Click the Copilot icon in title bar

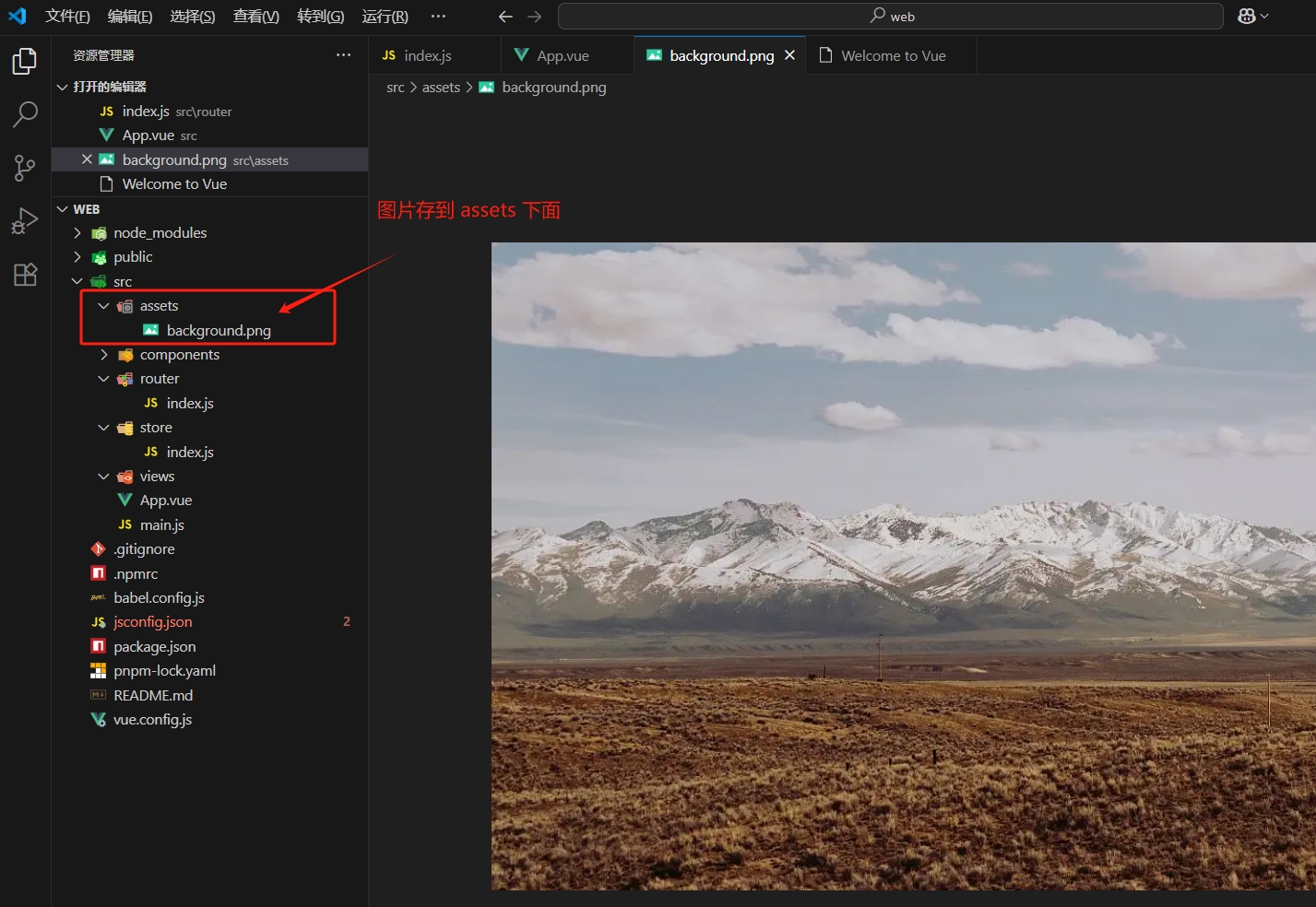(1247, 17)
